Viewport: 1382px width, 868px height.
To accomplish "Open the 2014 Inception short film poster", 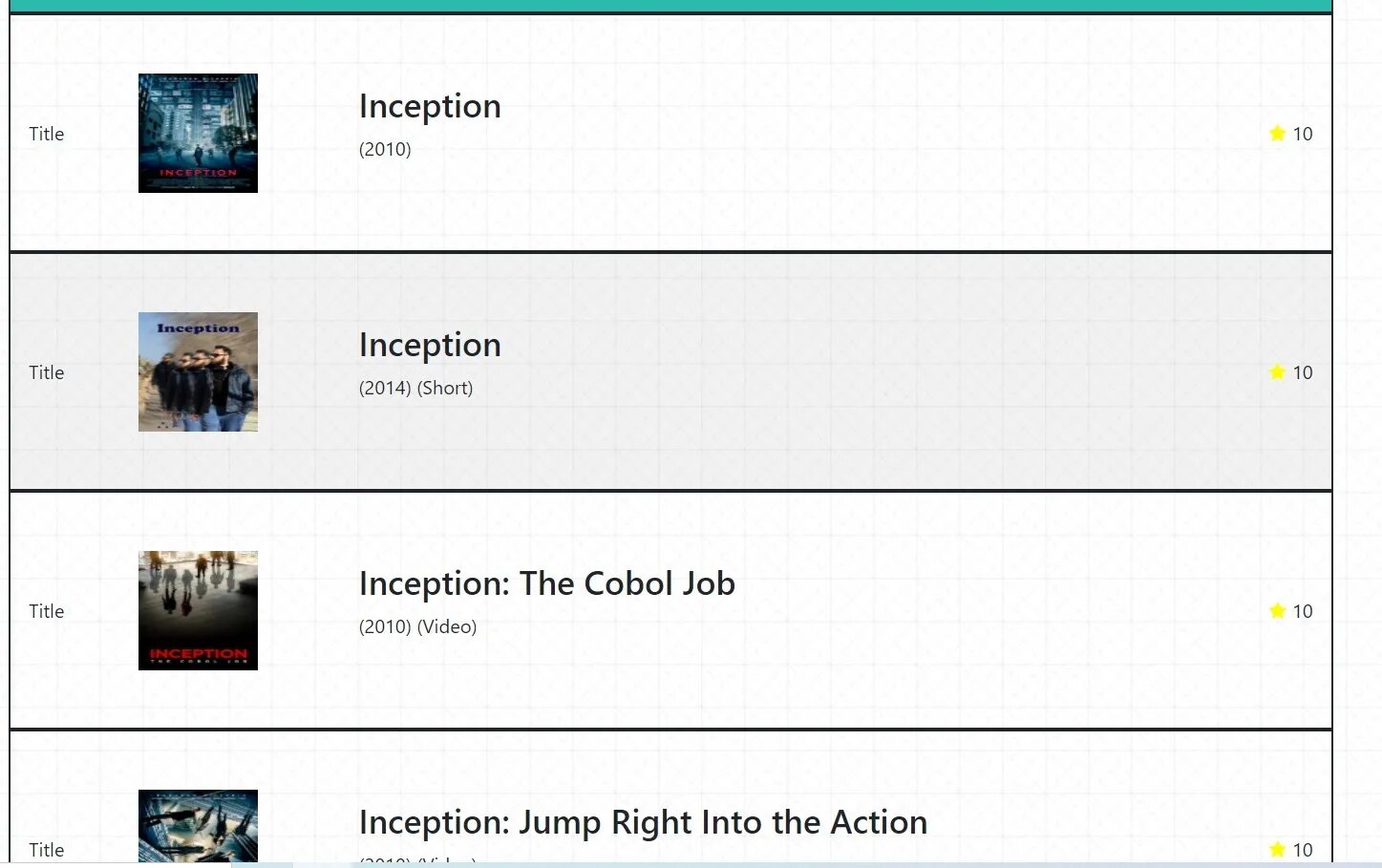I will click(x=198, y=371).
